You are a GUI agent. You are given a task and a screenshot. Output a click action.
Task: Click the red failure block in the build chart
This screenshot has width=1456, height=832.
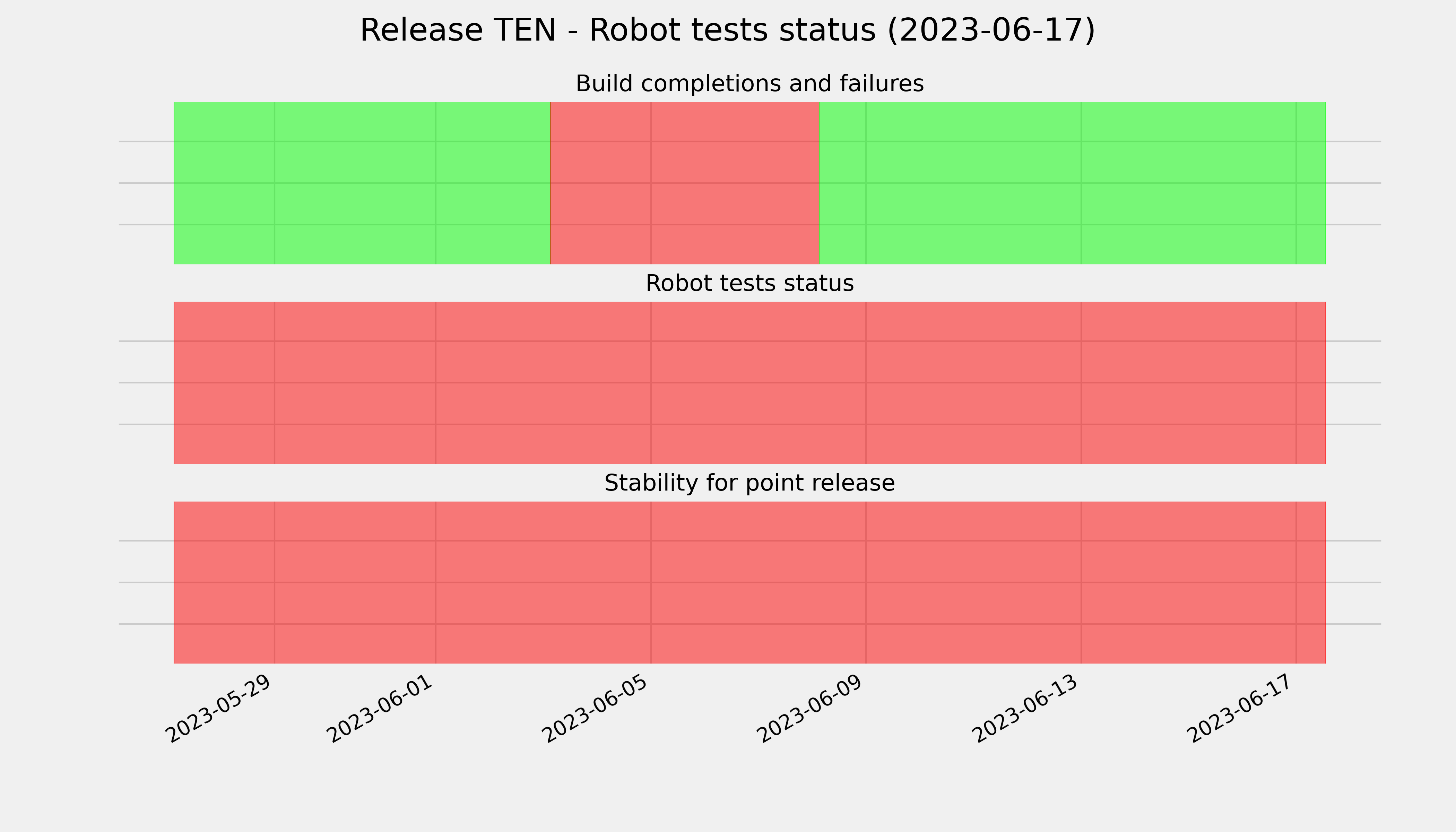[x=685, y=183]
